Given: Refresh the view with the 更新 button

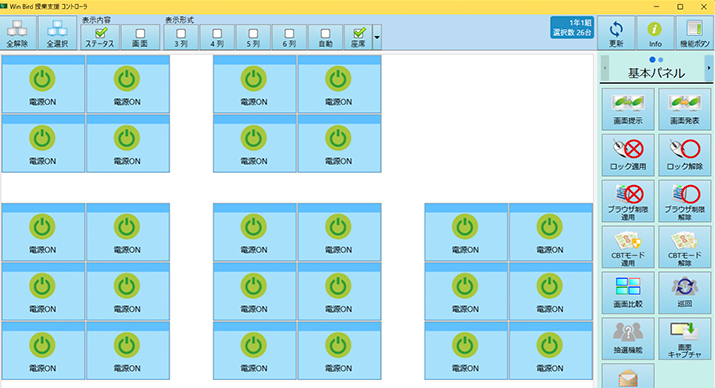Looking at the screenshot, I should pos(616,33).
